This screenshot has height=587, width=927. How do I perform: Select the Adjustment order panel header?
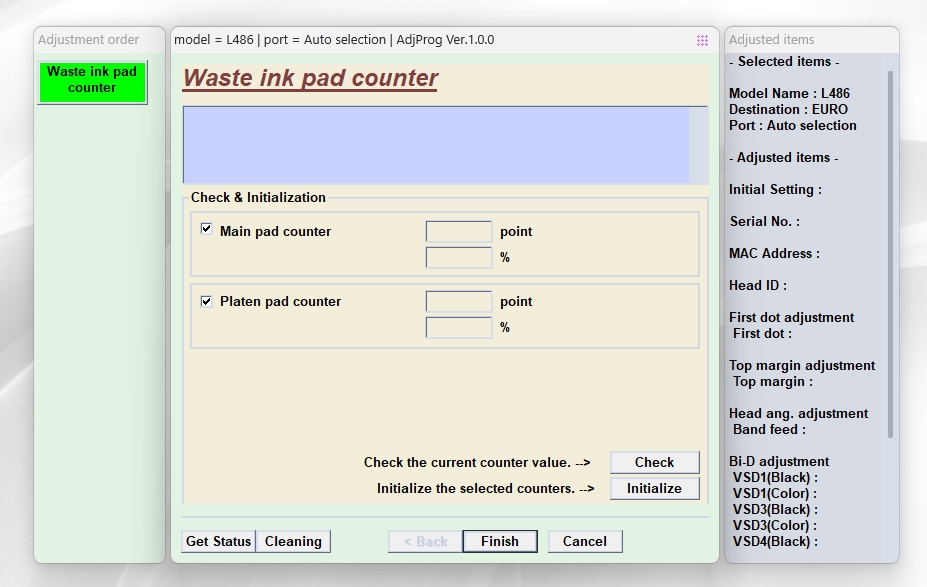pos(88,40)
